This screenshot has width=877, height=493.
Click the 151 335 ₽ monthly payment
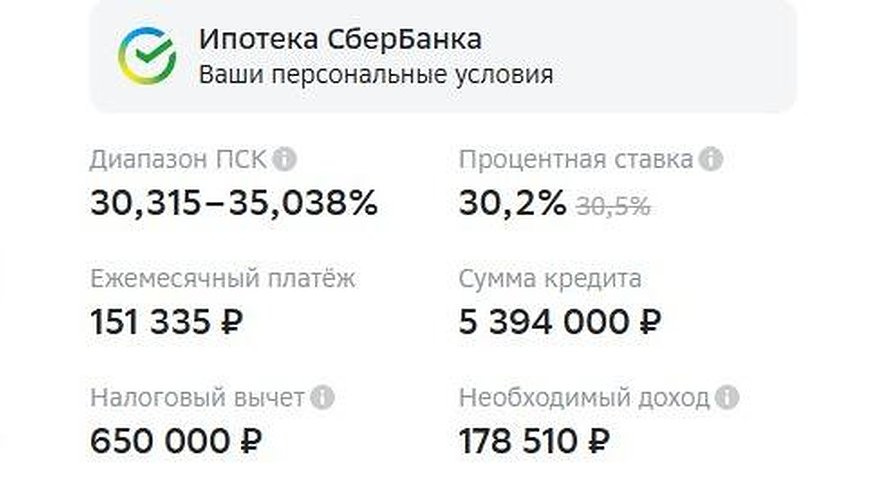167,322
